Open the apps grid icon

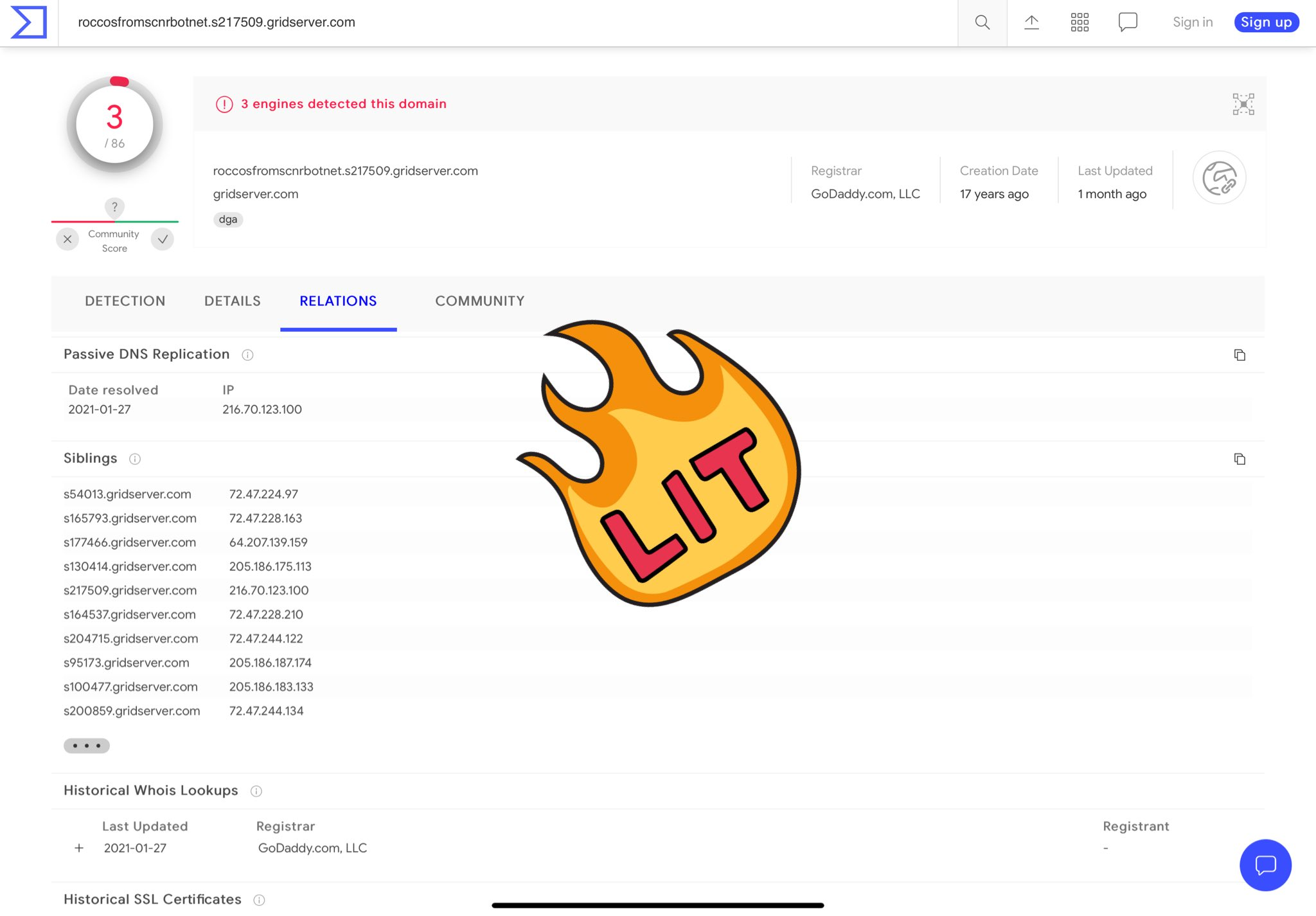pos(1080,22)
